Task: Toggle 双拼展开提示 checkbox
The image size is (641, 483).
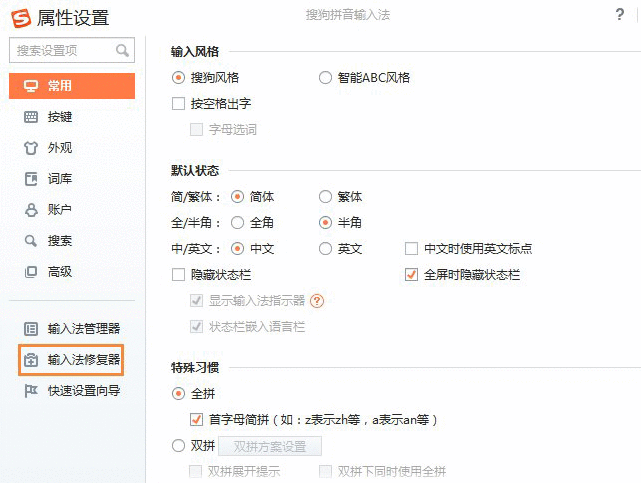Action: [195, 472]
